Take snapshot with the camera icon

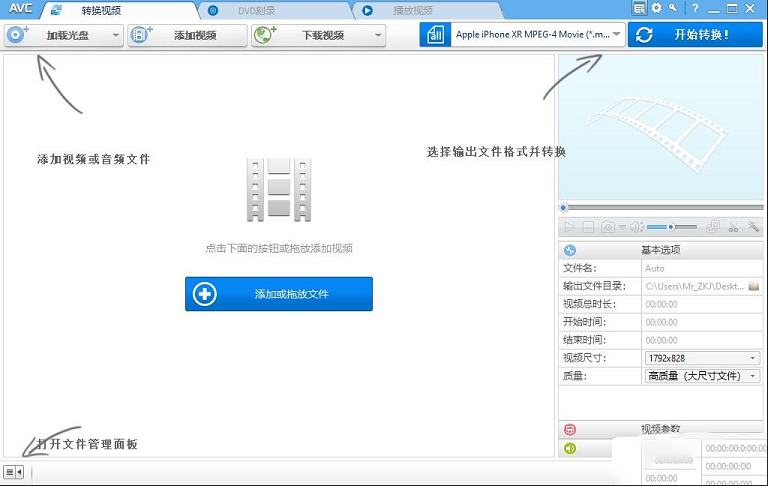608,227
